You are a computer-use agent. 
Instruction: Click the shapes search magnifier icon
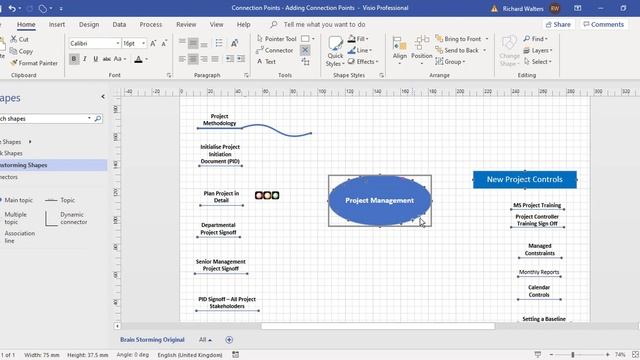[98, 118]
